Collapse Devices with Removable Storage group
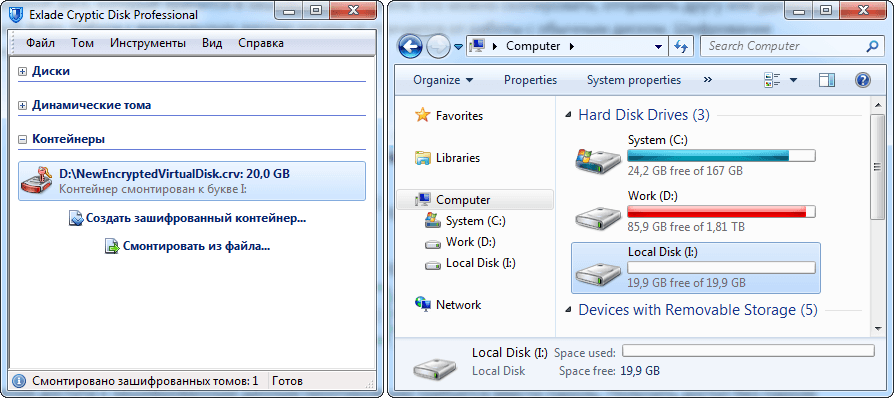895x400 pixels. coord(568,310)
